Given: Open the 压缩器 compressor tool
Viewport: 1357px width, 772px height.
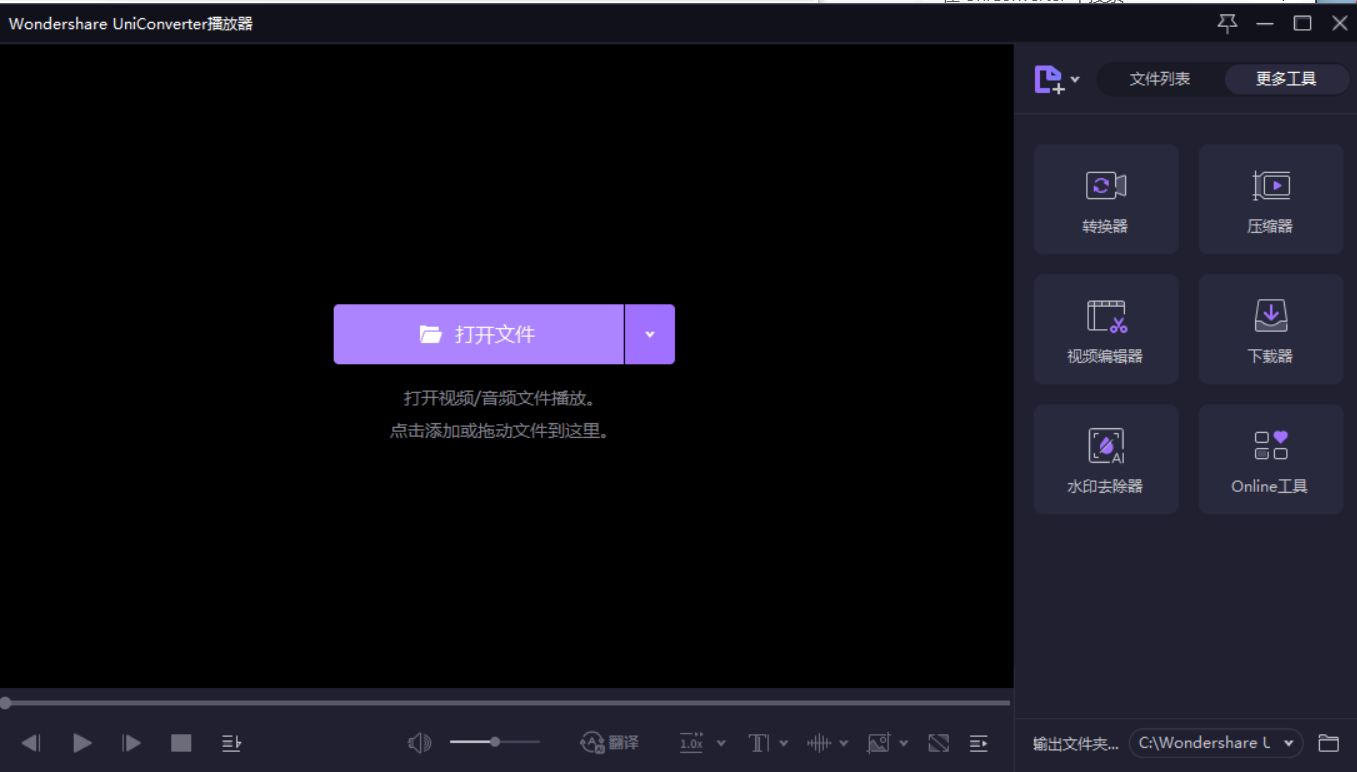Looking at the screenshot, I should pyautogui.click(x=1271, y=199).
